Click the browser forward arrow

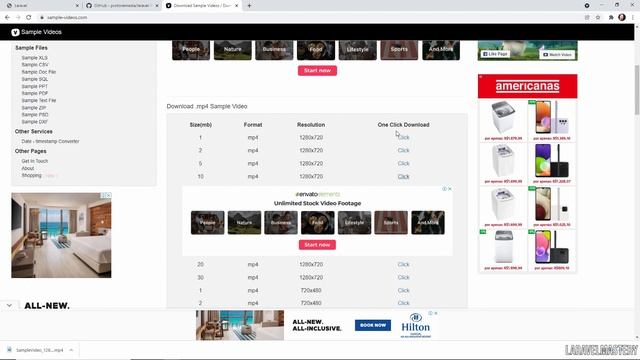click(x=18, y=18)
